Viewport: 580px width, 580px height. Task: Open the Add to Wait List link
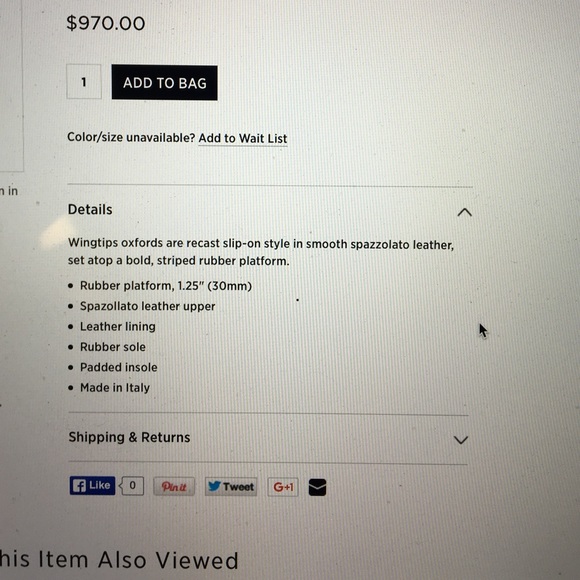pyautogui.click(x=243, y=138)
